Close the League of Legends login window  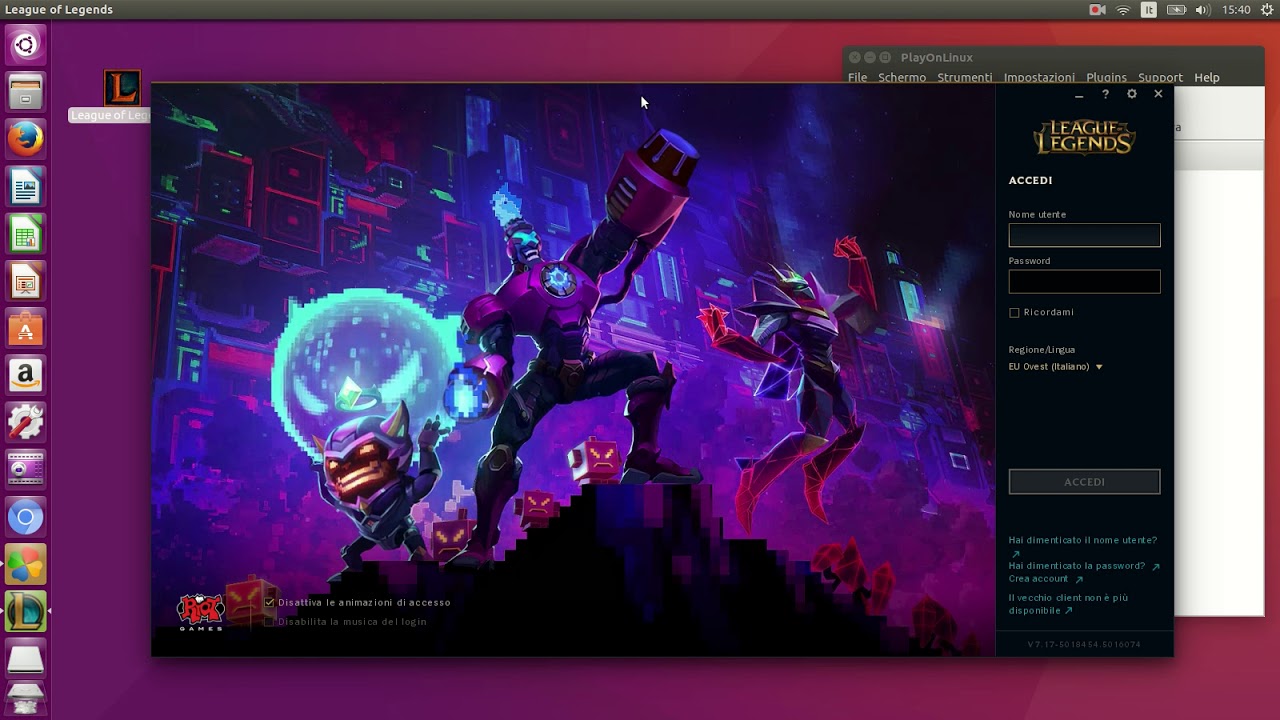click(1158, 94)
